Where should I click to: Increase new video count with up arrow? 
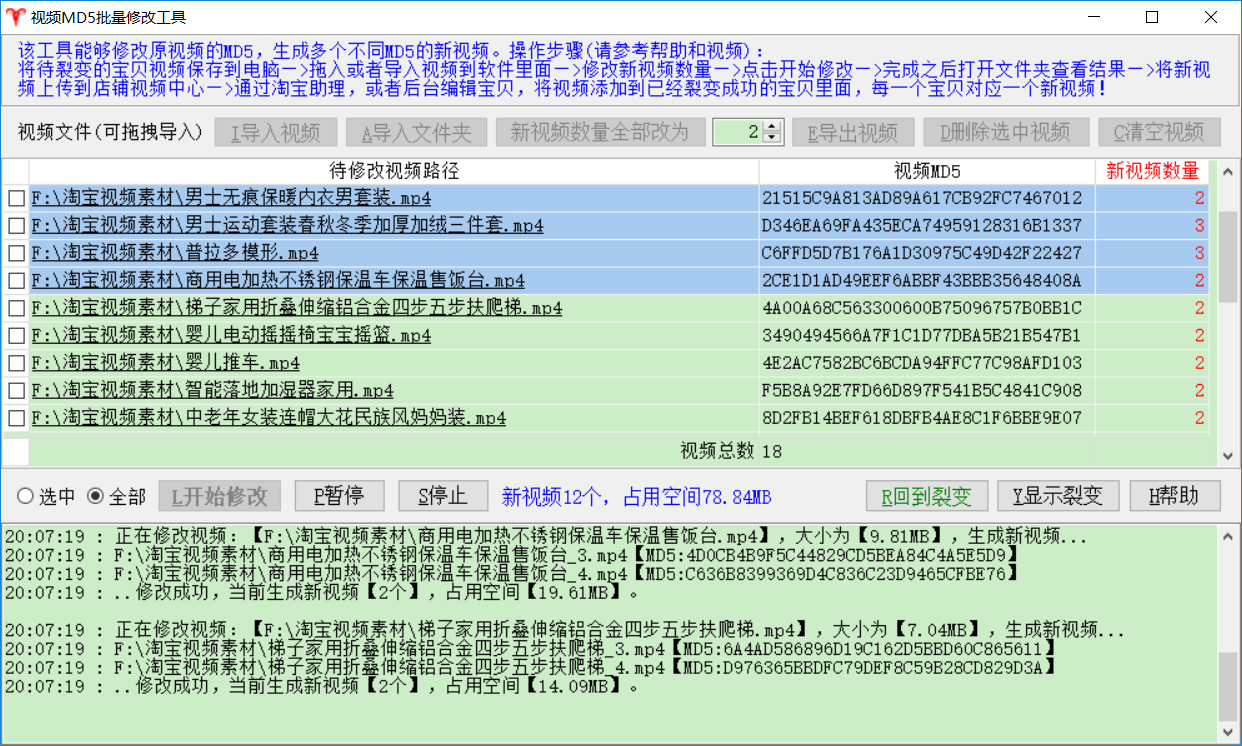pyautogui.click(x=771, y=127)
